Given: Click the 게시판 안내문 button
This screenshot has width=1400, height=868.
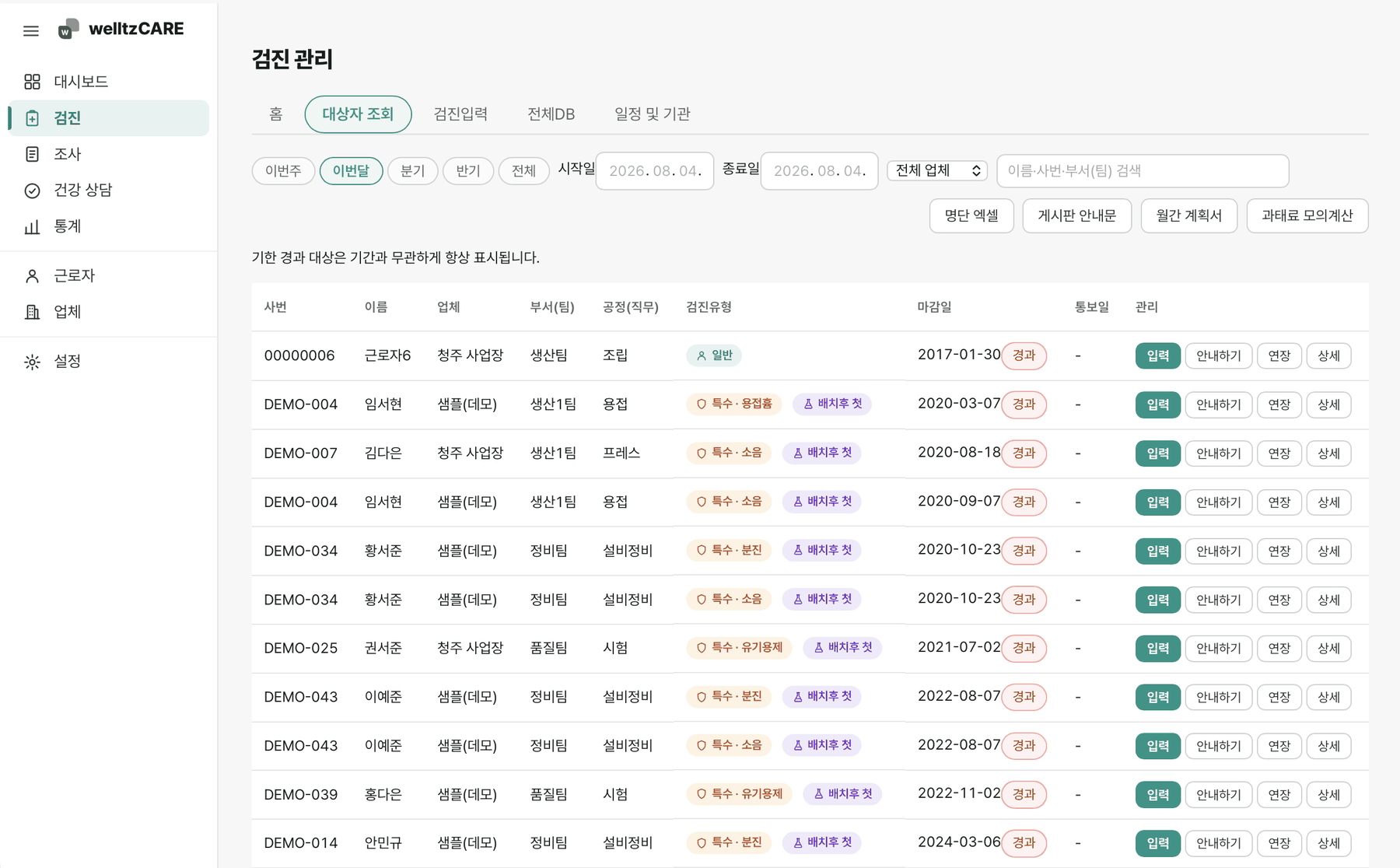Looking at the screenshot, I should click(x=1076, y=215).
